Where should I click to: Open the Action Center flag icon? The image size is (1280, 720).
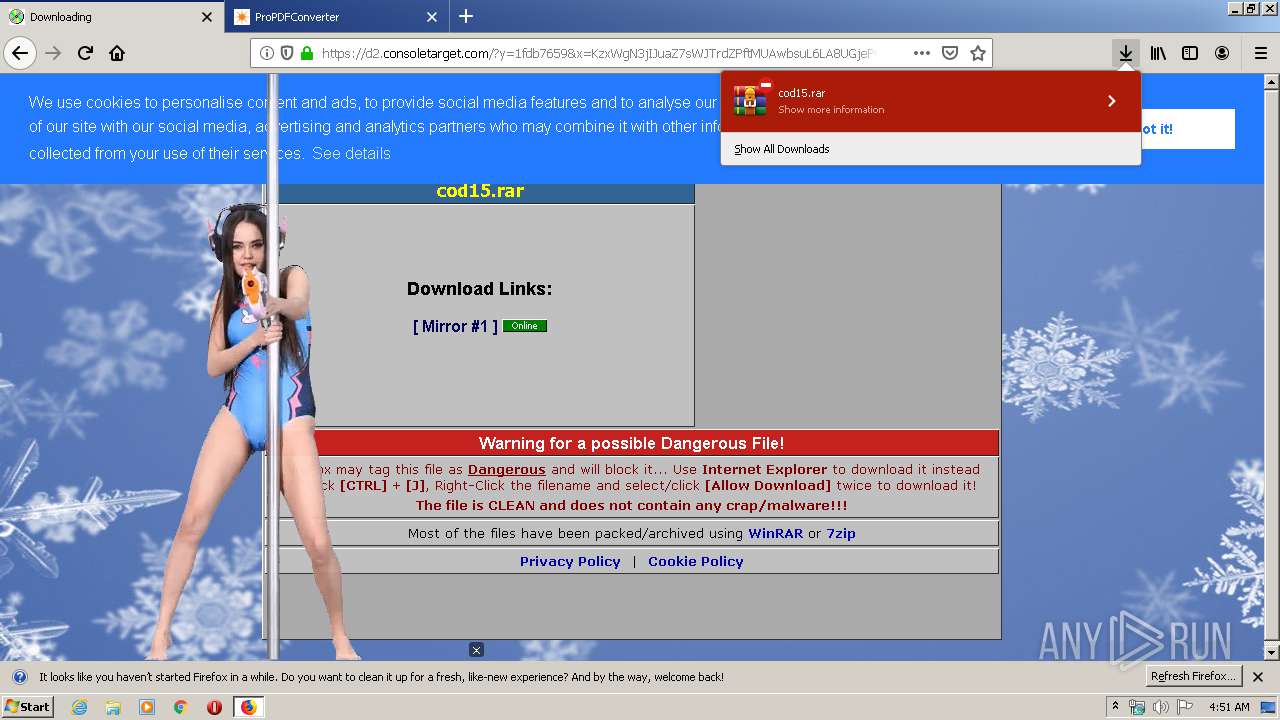click(1184, 707)
